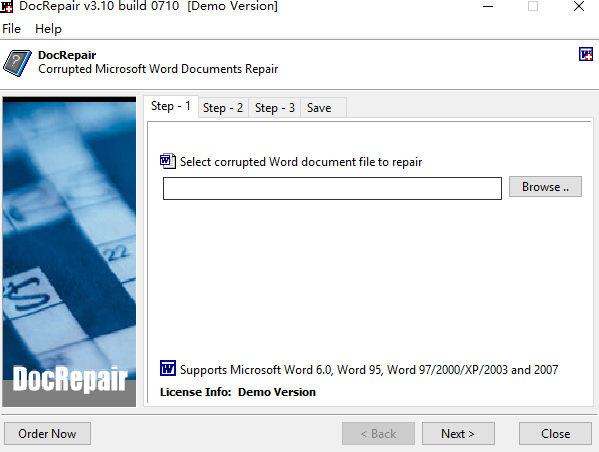Viewport: 599px width, 452px height.
Task: Click the Word repair icon at top right
Action: tap(586, 54)
